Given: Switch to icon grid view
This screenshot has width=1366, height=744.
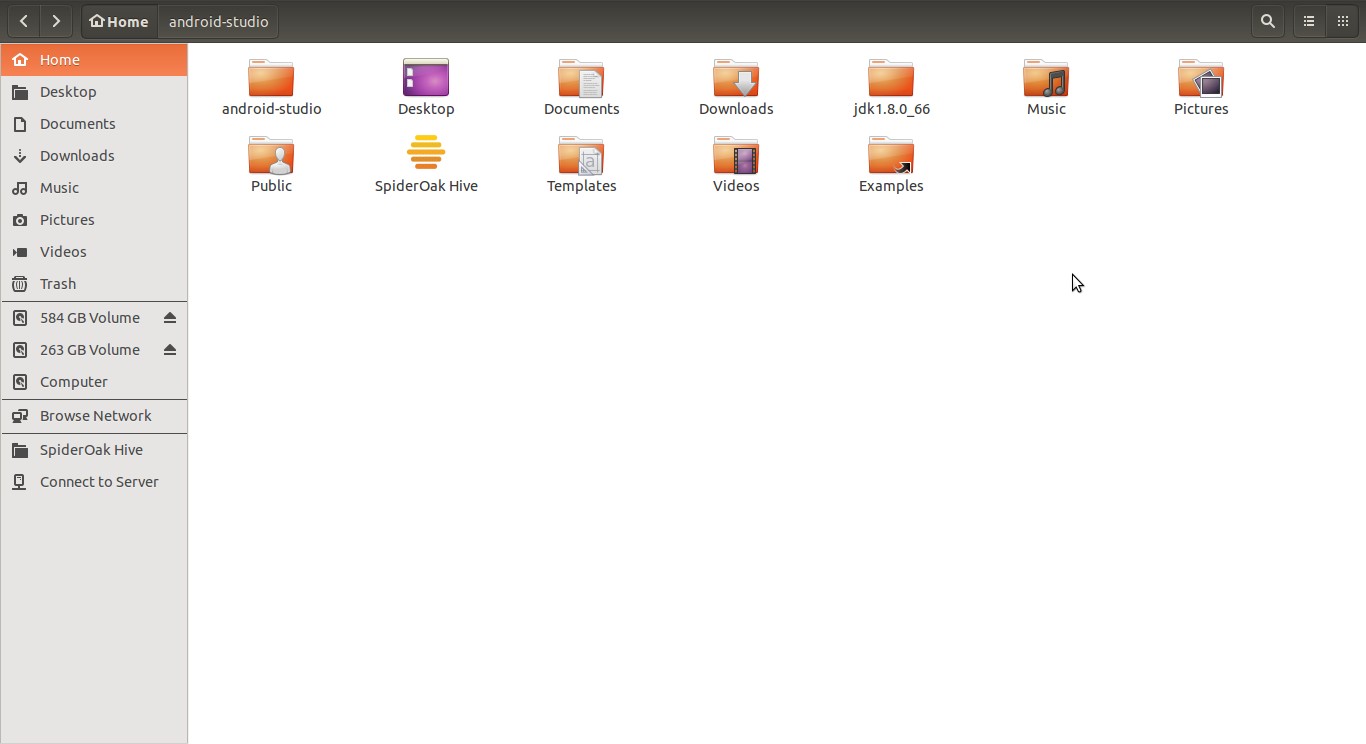Looking at the screenshot, I should point(1342,21).
